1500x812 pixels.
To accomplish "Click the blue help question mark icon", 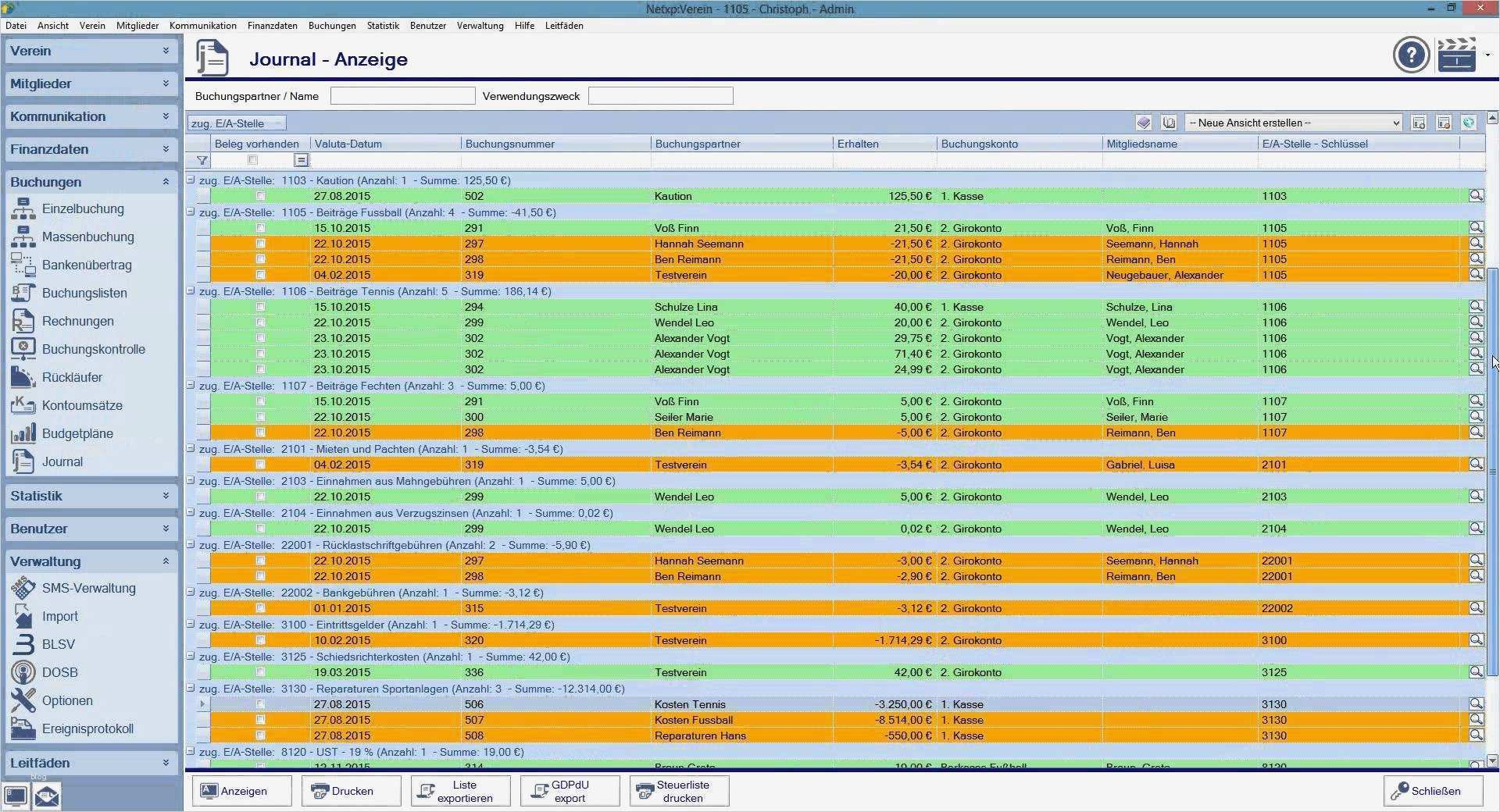I will pos(1411,55).
